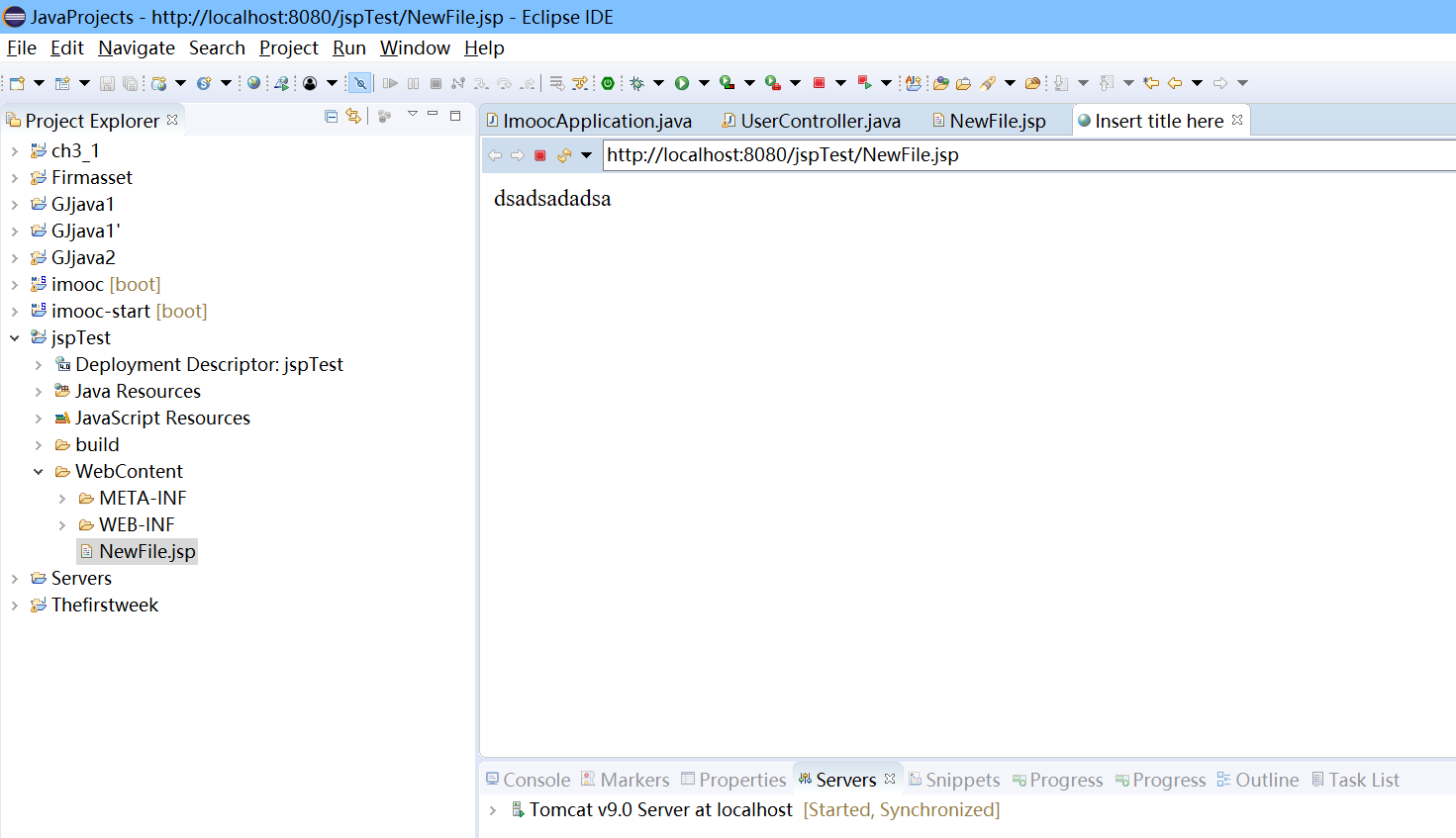
Task: Close the Insert title here tab
Action: 1237,120
